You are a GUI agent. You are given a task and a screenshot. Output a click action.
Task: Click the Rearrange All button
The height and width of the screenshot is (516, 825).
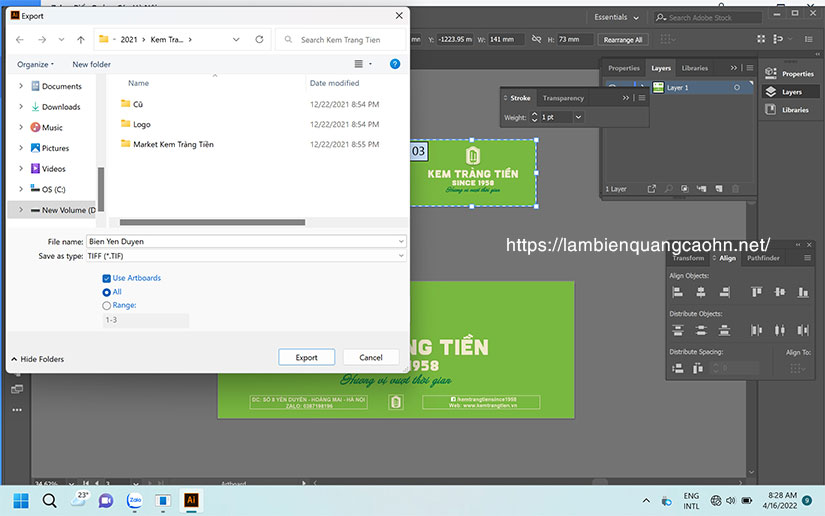pos(623,39)
